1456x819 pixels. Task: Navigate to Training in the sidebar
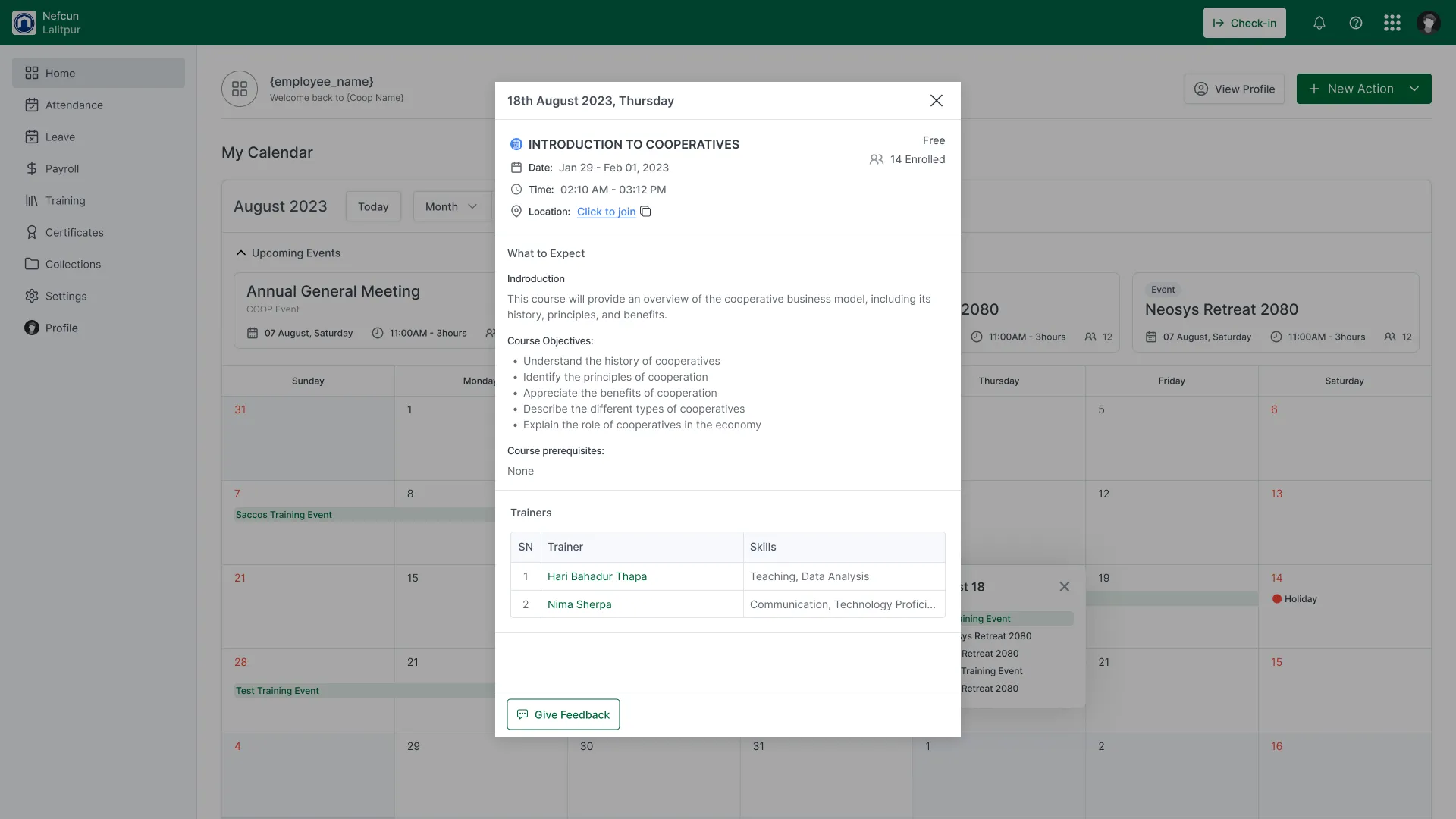(99, 200)
